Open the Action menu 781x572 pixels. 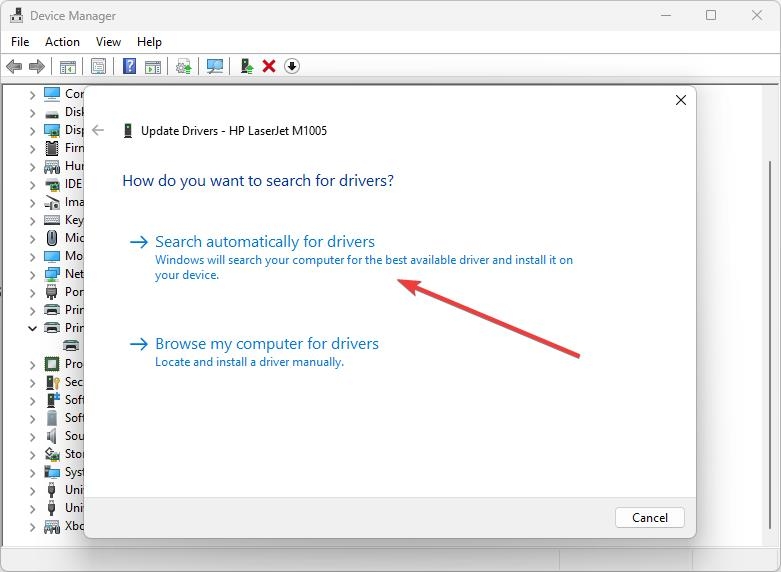[x=62, y=42]
